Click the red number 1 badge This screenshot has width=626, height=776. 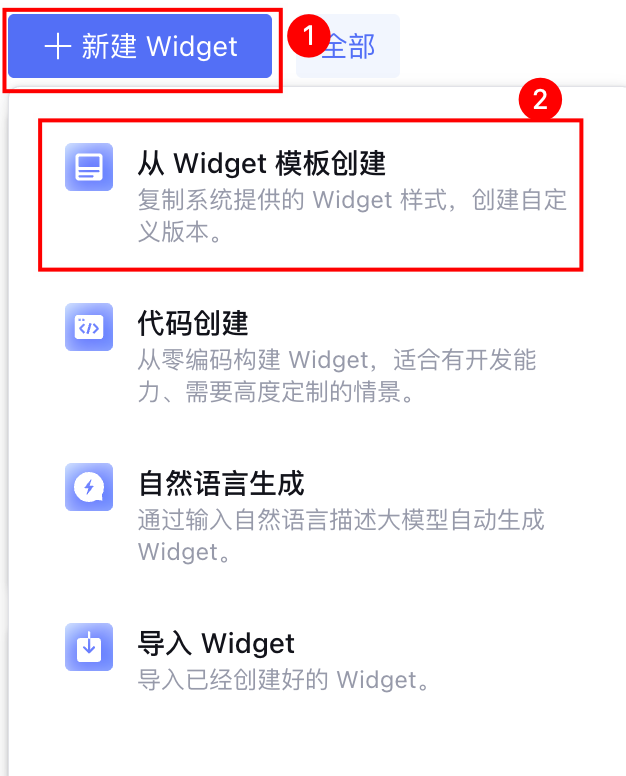309,36
